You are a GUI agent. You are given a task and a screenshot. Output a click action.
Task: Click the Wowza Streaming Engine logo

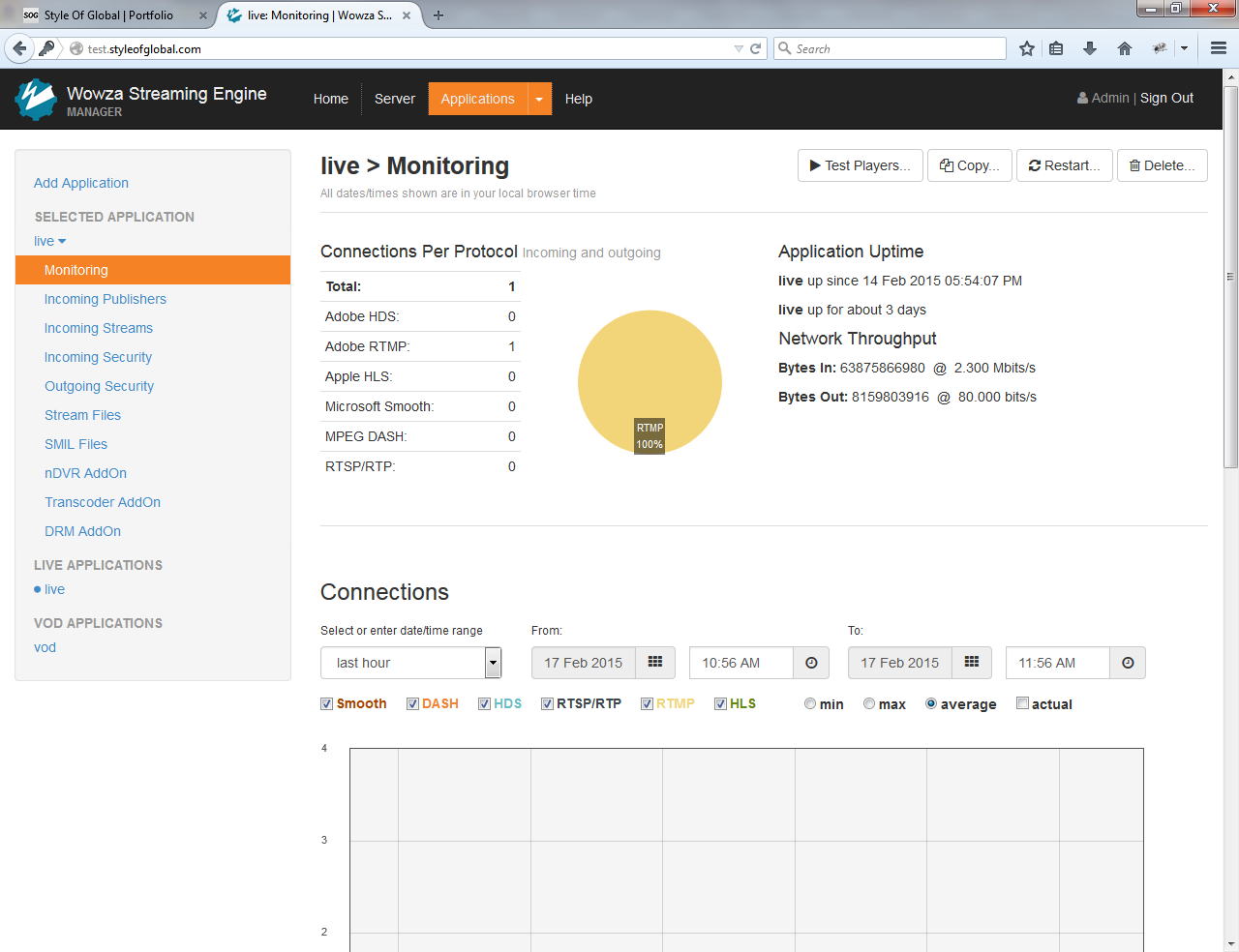pyautogui.click(x=37, y=99)
